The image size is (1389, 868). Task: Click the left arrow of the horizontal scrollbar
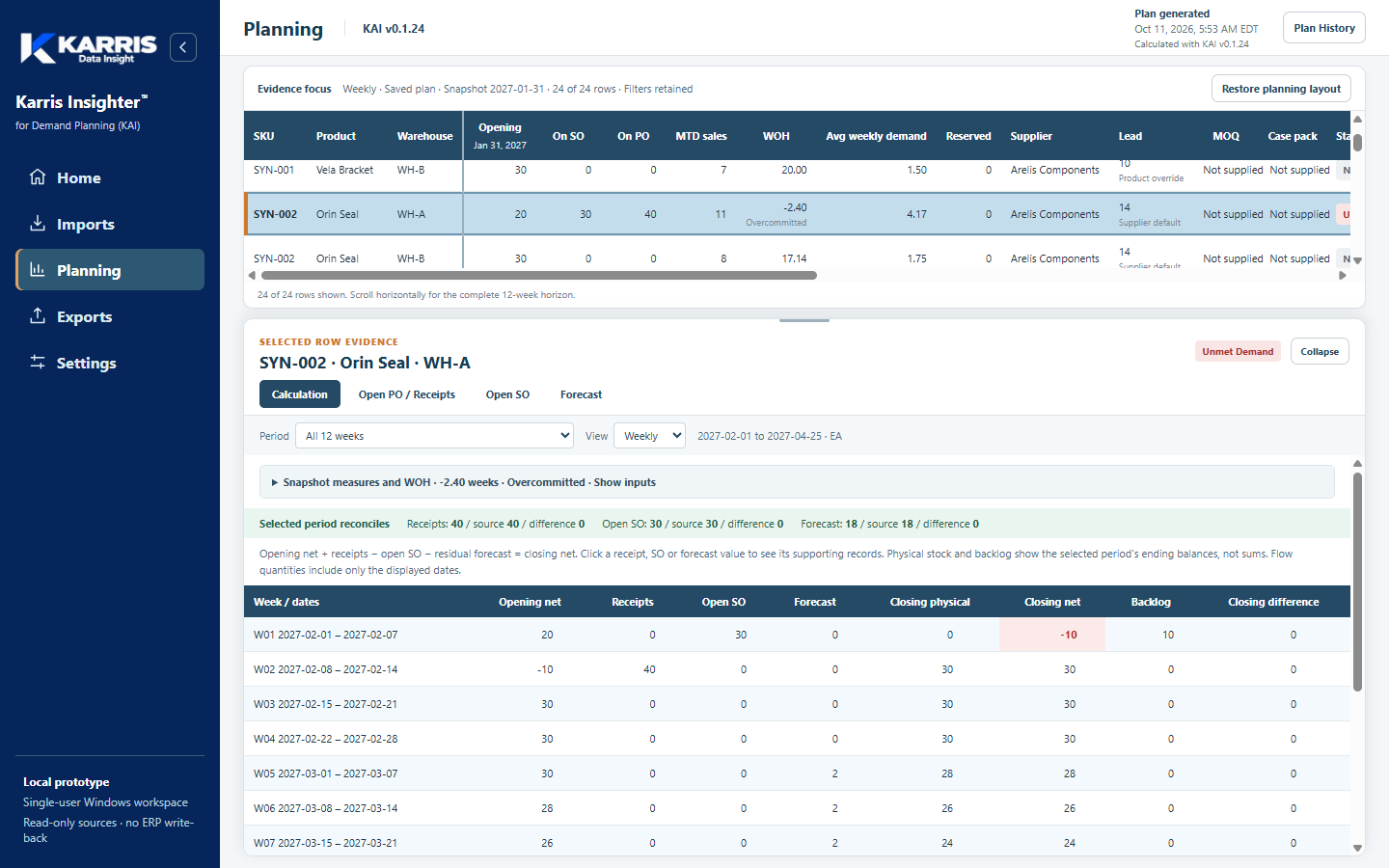click(x=252, y=275)
